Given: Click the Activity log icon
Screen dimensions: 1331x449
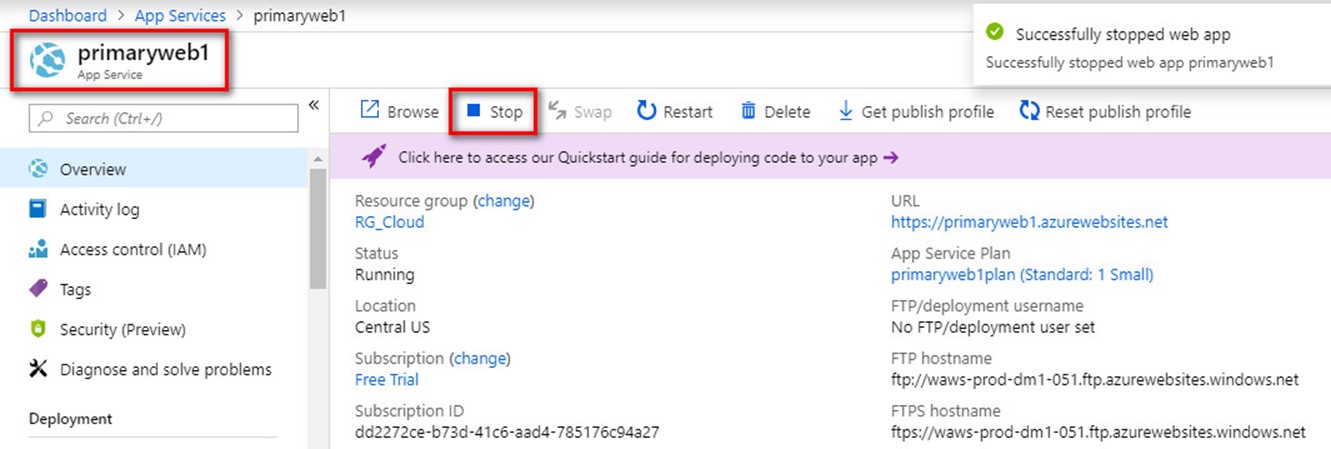Looking at the screenshot, I should pos(39,209).
